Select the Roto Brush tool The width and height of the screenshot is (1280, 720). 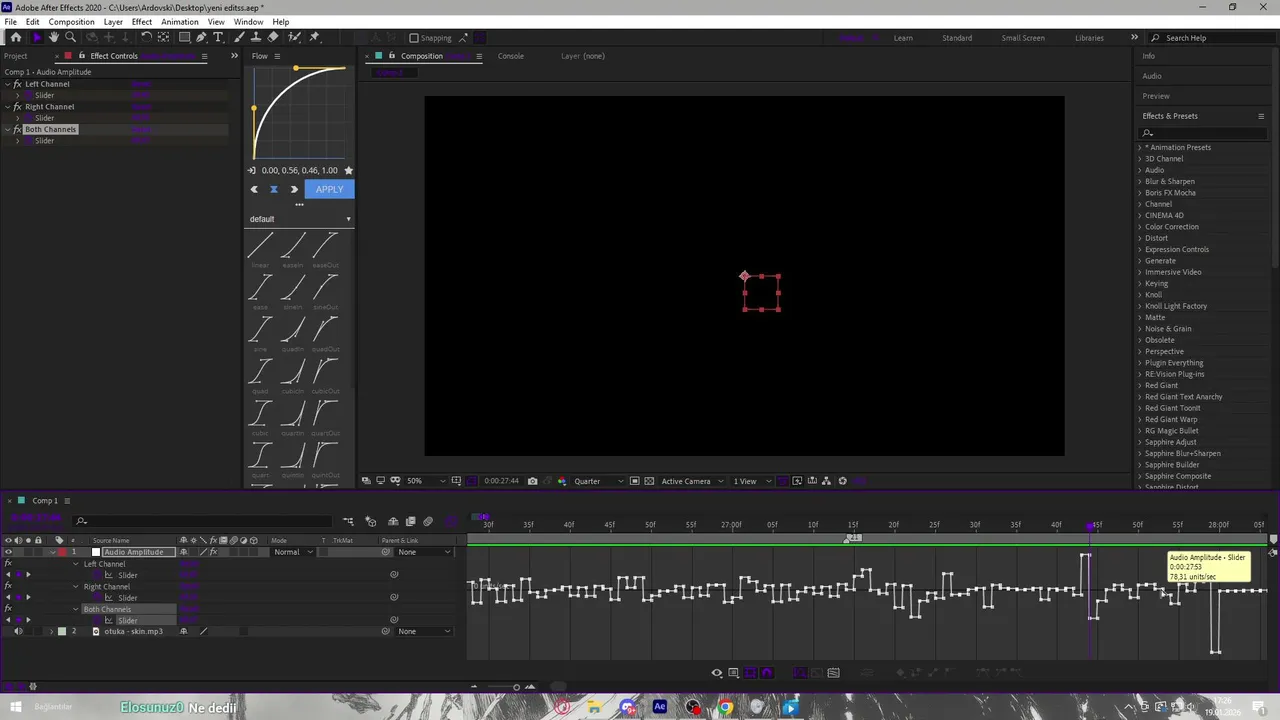[x=294, y=37]
